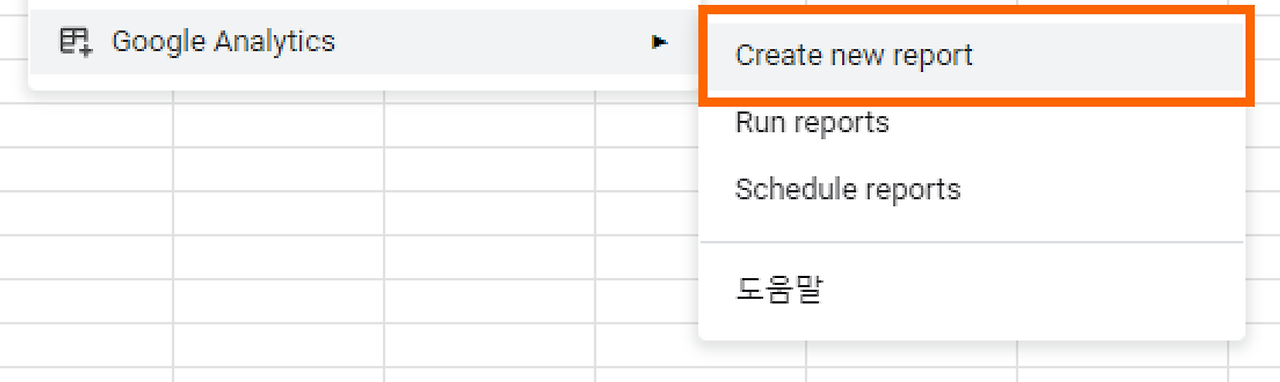This screenshot has width=1280, height=382.
Task: Select the cell below the Google Analytics text
Action: (x=278, y=125)
